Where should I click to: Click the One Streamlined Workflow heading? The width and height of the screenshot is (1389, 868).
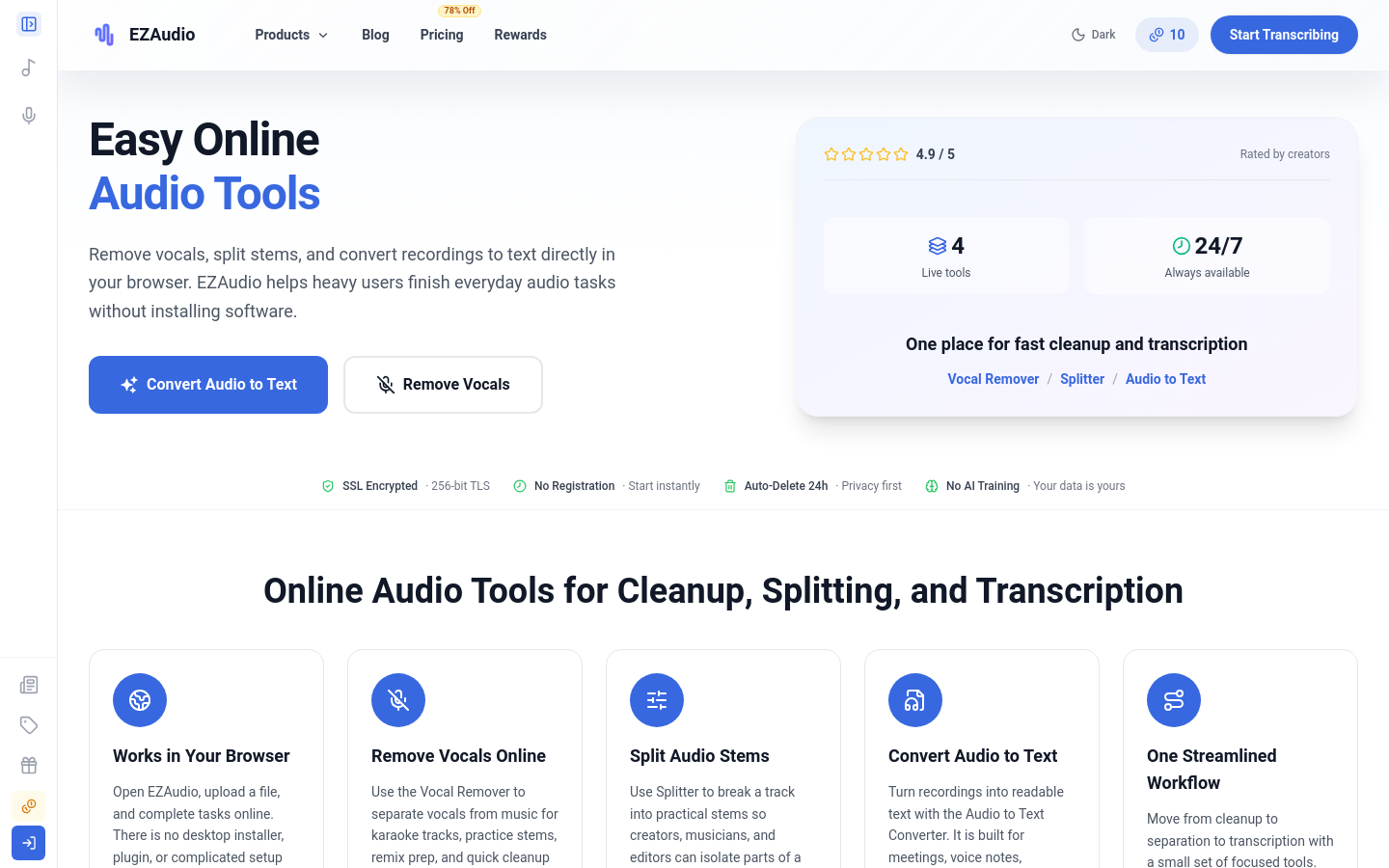[1212, 770]
